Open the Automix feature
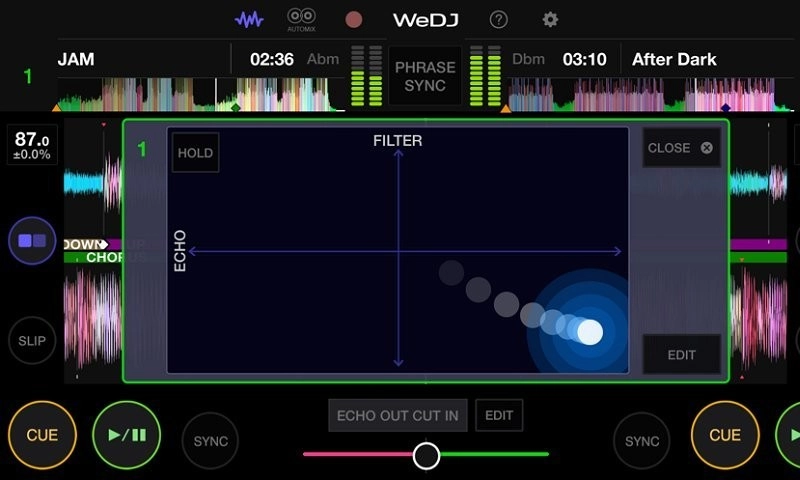 (x=301, y=20)
